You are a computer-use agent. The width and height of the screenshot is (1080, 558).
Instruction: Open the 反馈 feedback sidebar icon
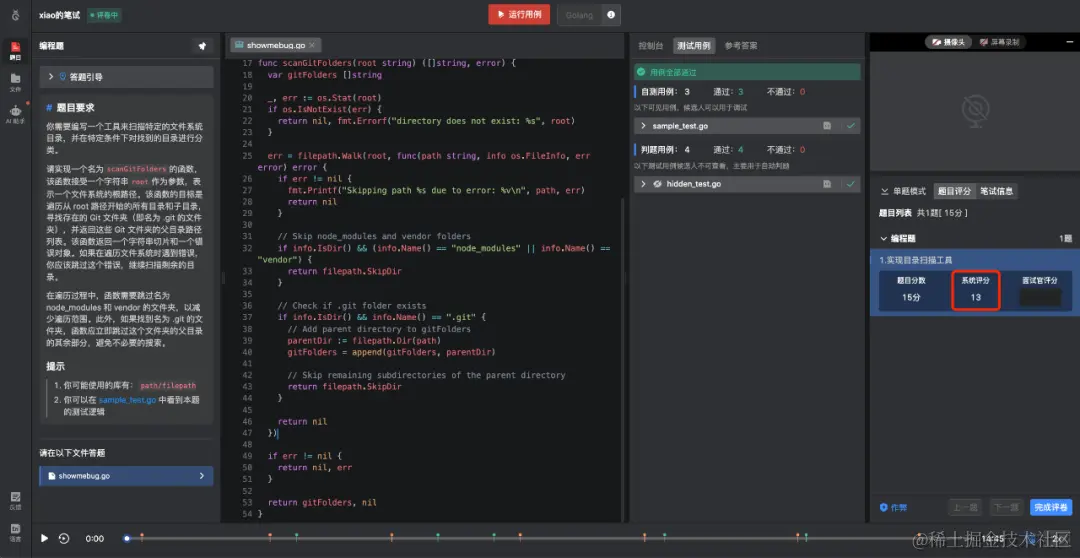15,501
